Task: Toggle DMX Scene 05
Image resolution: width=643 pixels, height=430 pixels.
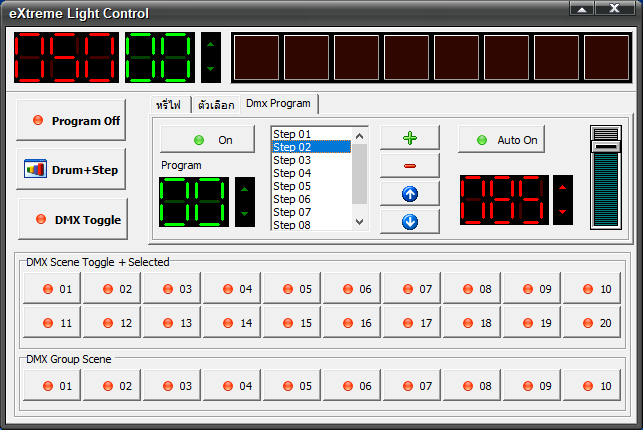Action: (292, 289)
